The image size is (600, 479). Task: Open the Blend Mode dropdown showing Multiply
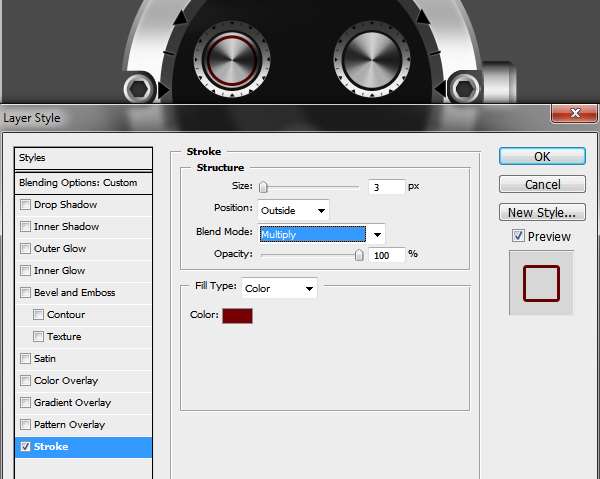(321, 234)
